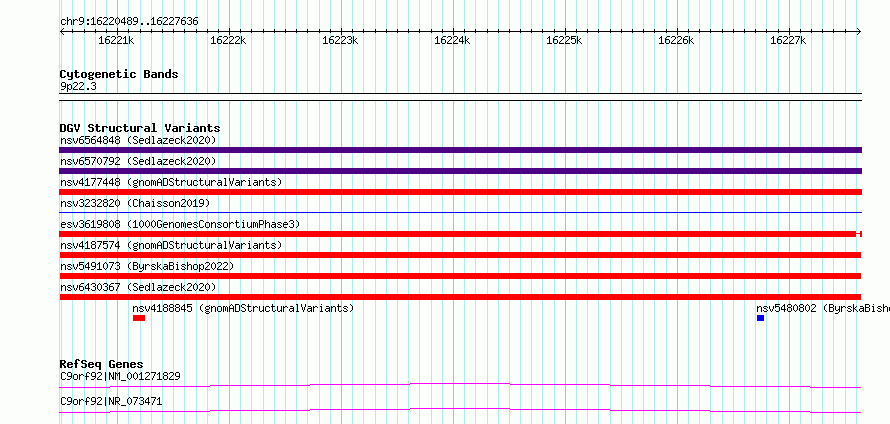Click the DGV Structural Variants track title
Screen dimensions: 890x424
140,128
